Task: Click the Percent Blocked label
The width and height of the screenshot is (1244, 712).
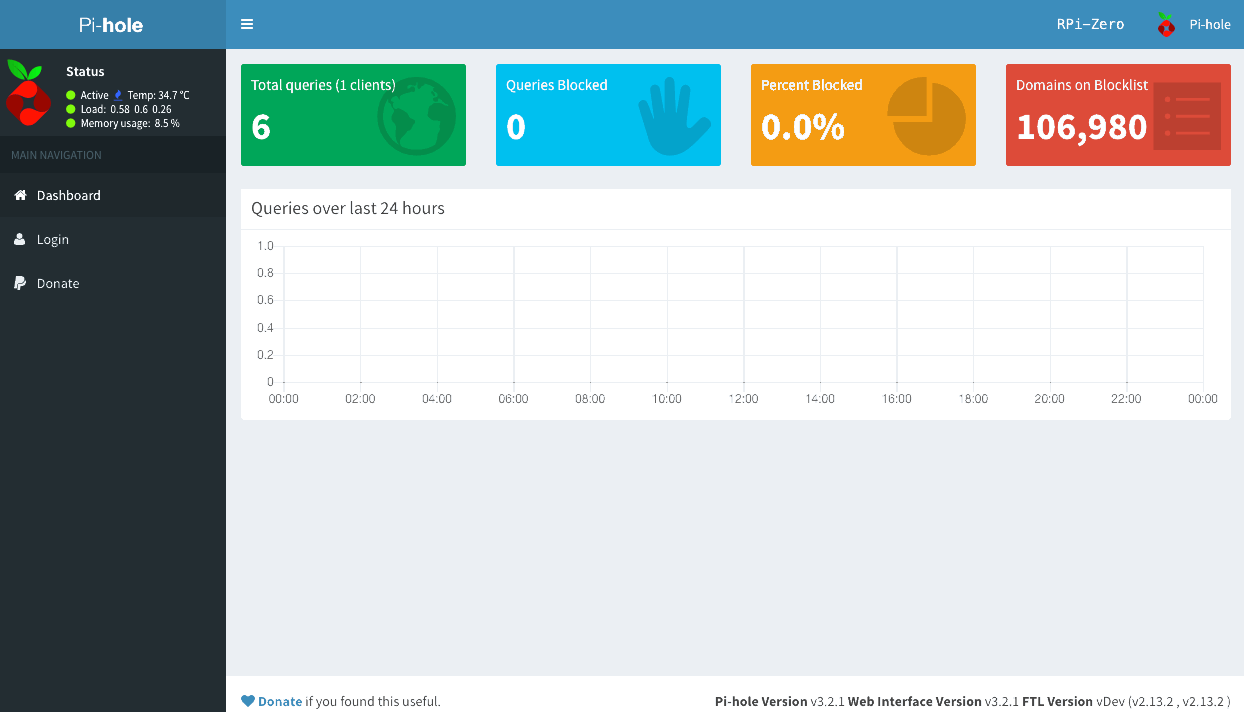Action: (812, 85)
